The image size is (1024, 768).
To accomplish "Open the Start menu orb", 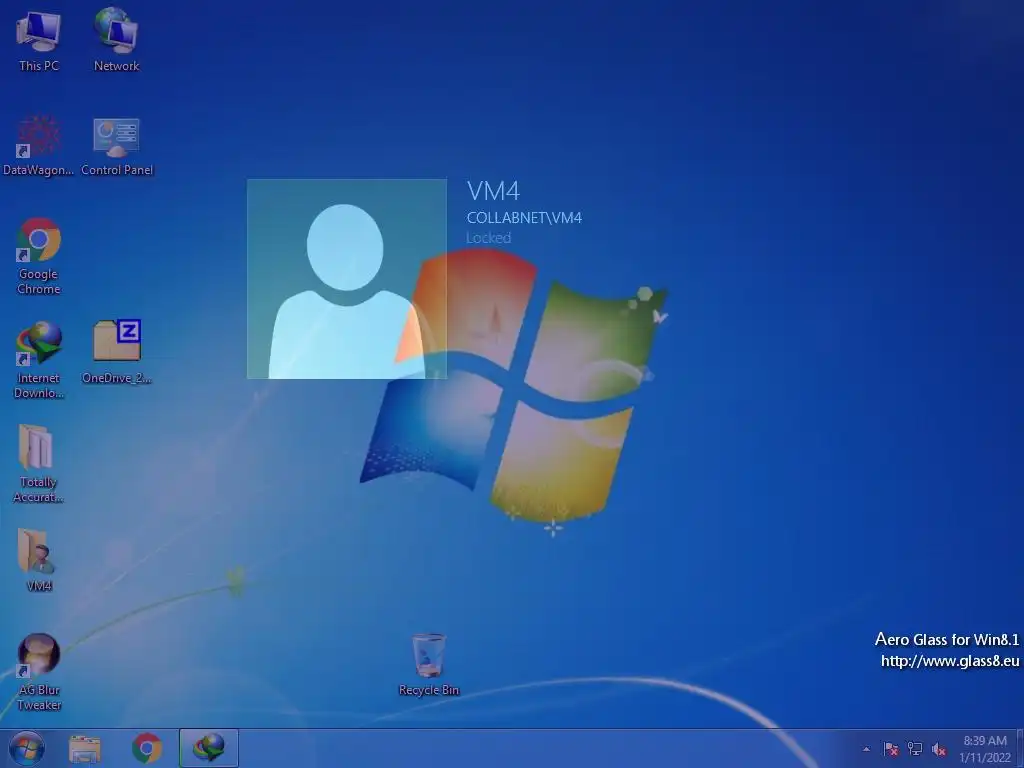I will coord(27,748).
